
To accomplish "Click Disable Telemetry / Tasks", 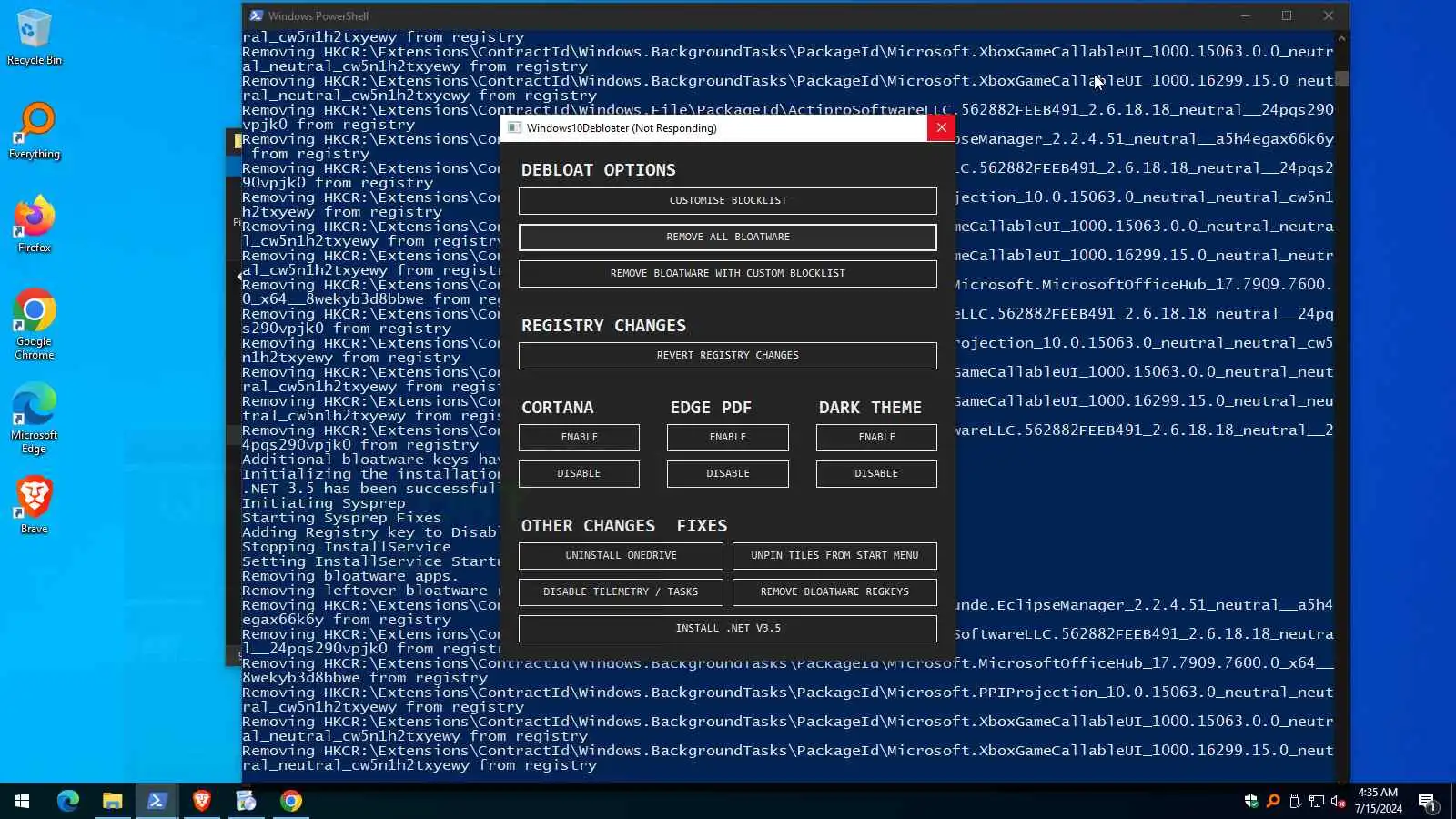I will (621, 591).
